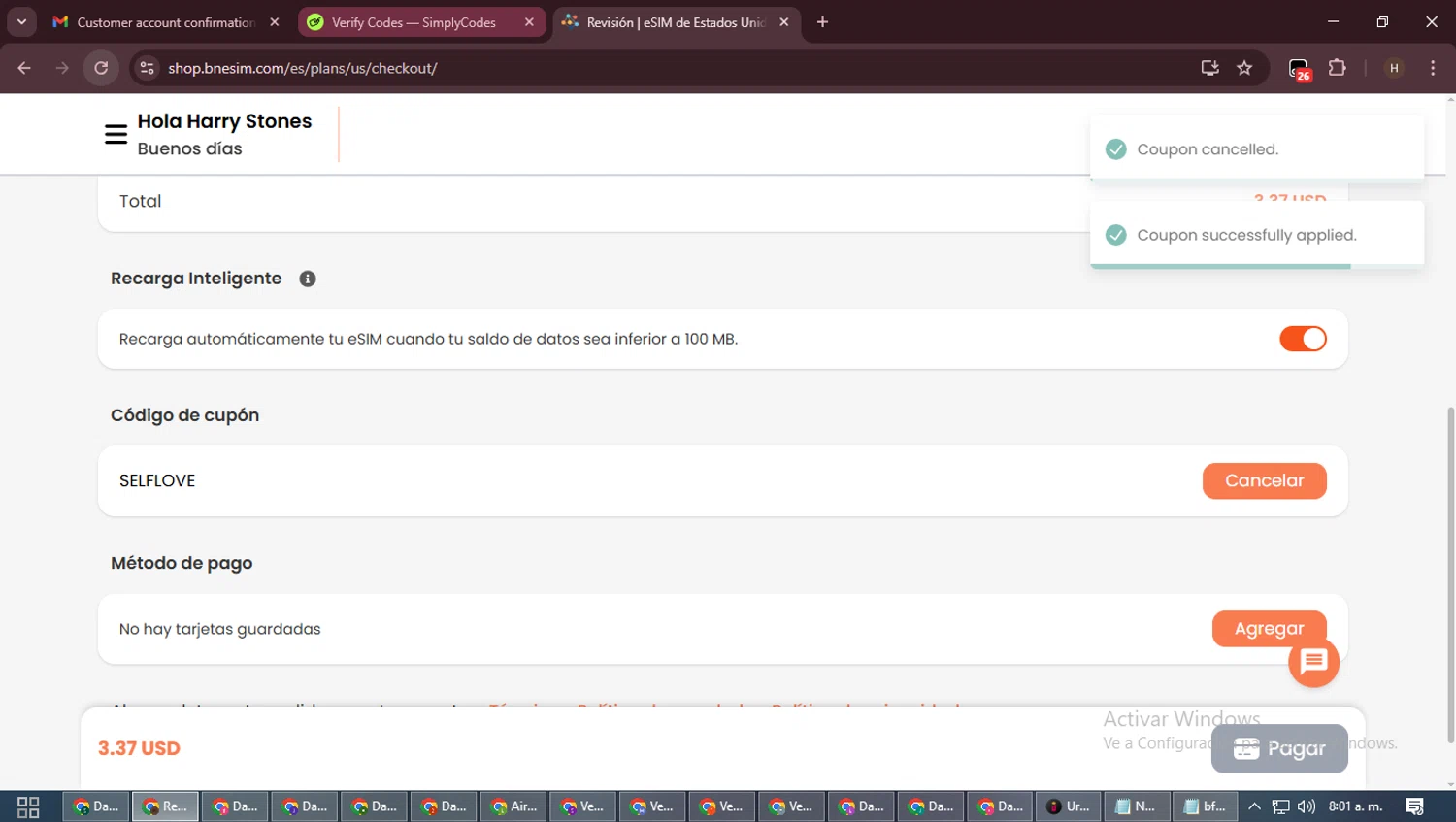Reload the checkout page
The width and height of the screenshot is (1456, 822).
point(101,68)
